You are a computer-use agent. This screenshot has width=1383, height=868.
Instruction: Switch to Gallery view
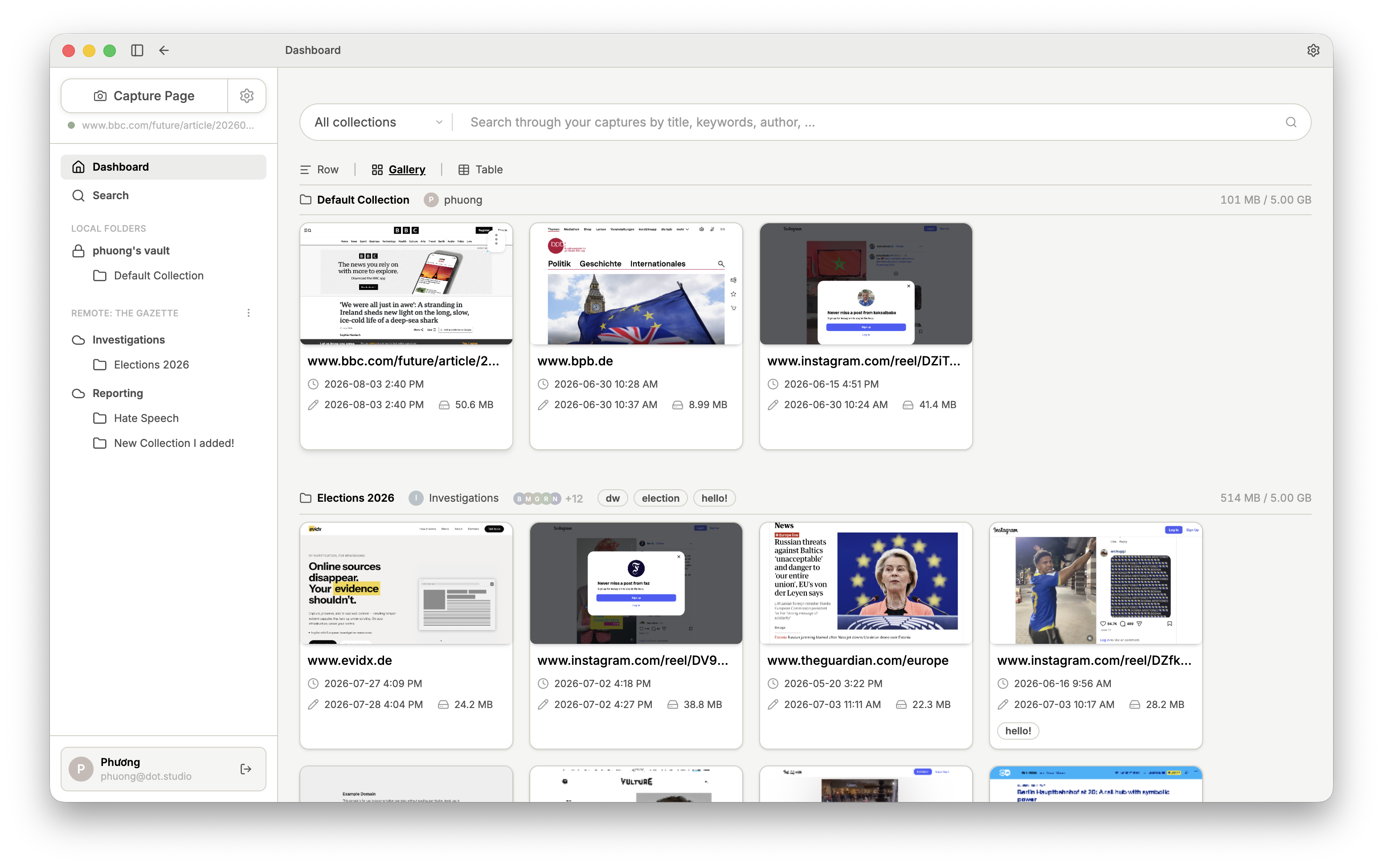[399, 169]
